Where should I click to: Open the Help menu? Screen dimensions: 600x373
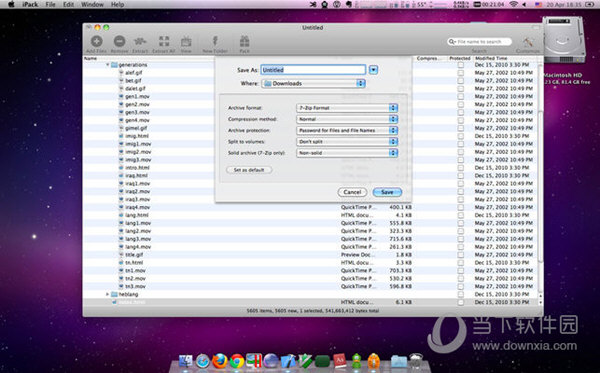(x=117, y=4)
